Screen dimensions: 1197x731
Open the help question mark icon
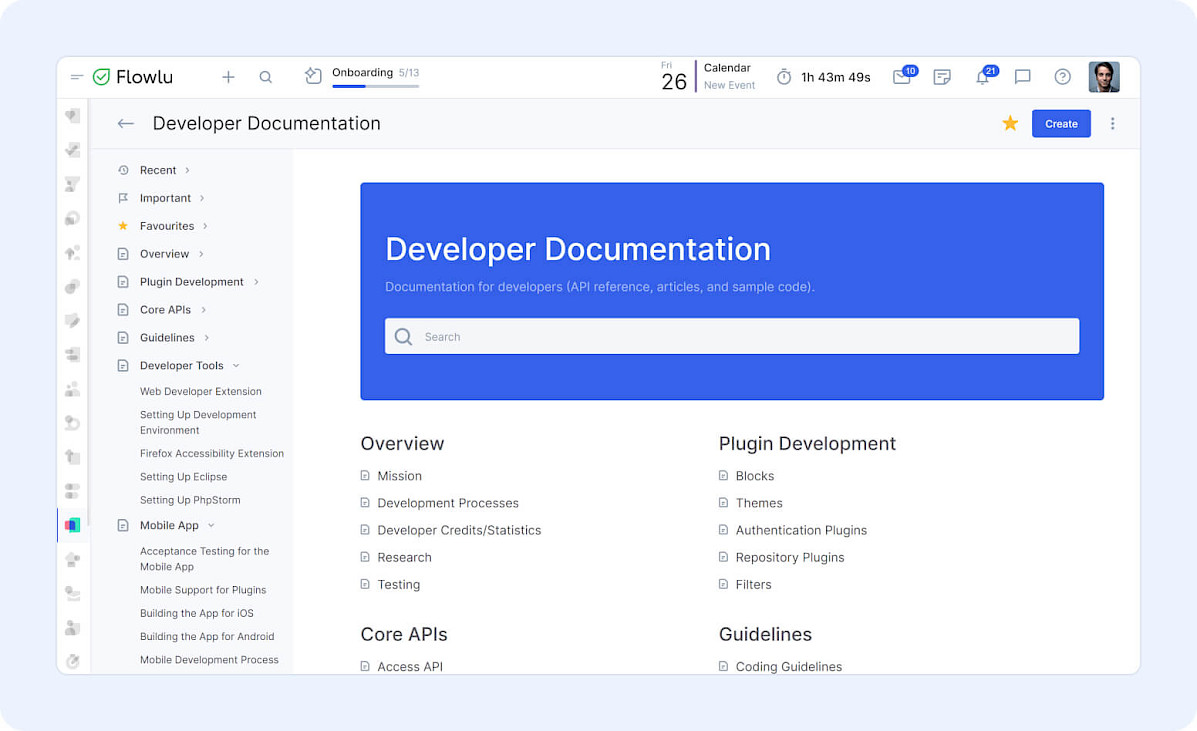click(x=1063, y=77)
